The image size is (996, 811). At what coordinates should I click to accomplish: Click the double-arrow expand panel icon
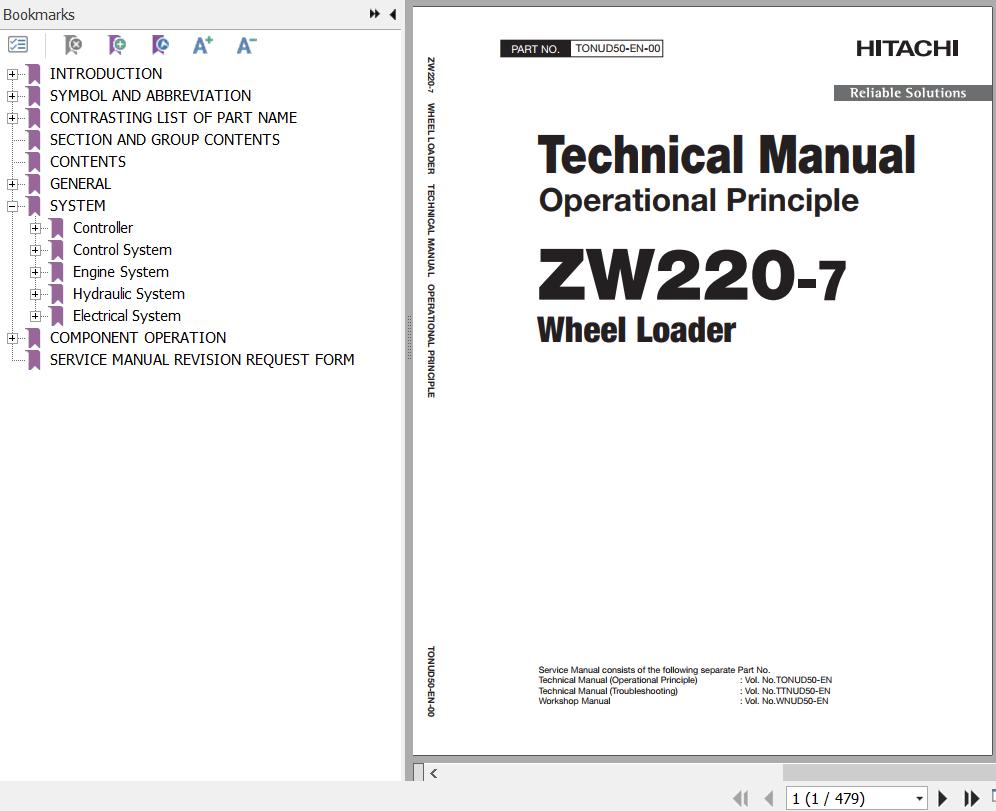[375, 14]
